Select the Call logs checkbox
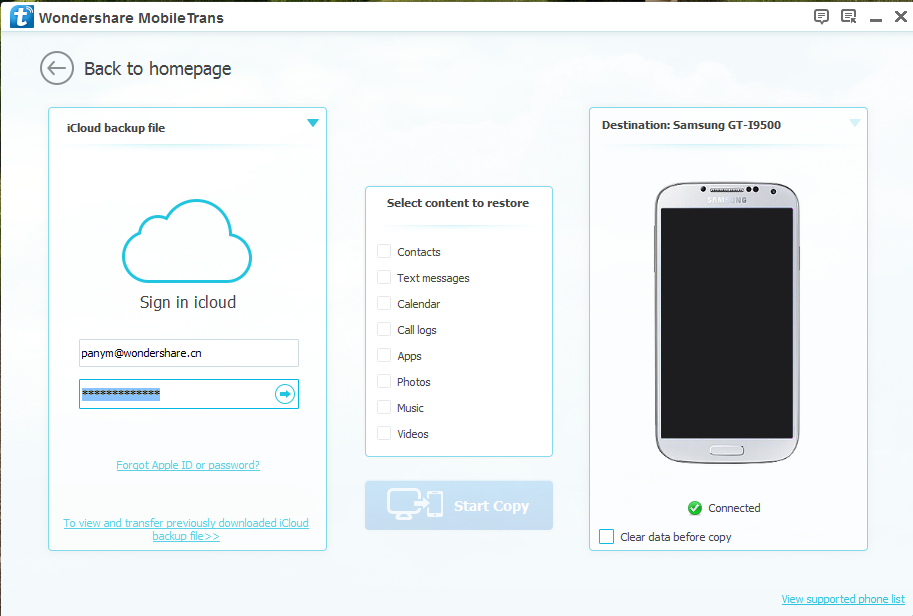This screenshot has width=913, height=616. [x=384, y=329]
